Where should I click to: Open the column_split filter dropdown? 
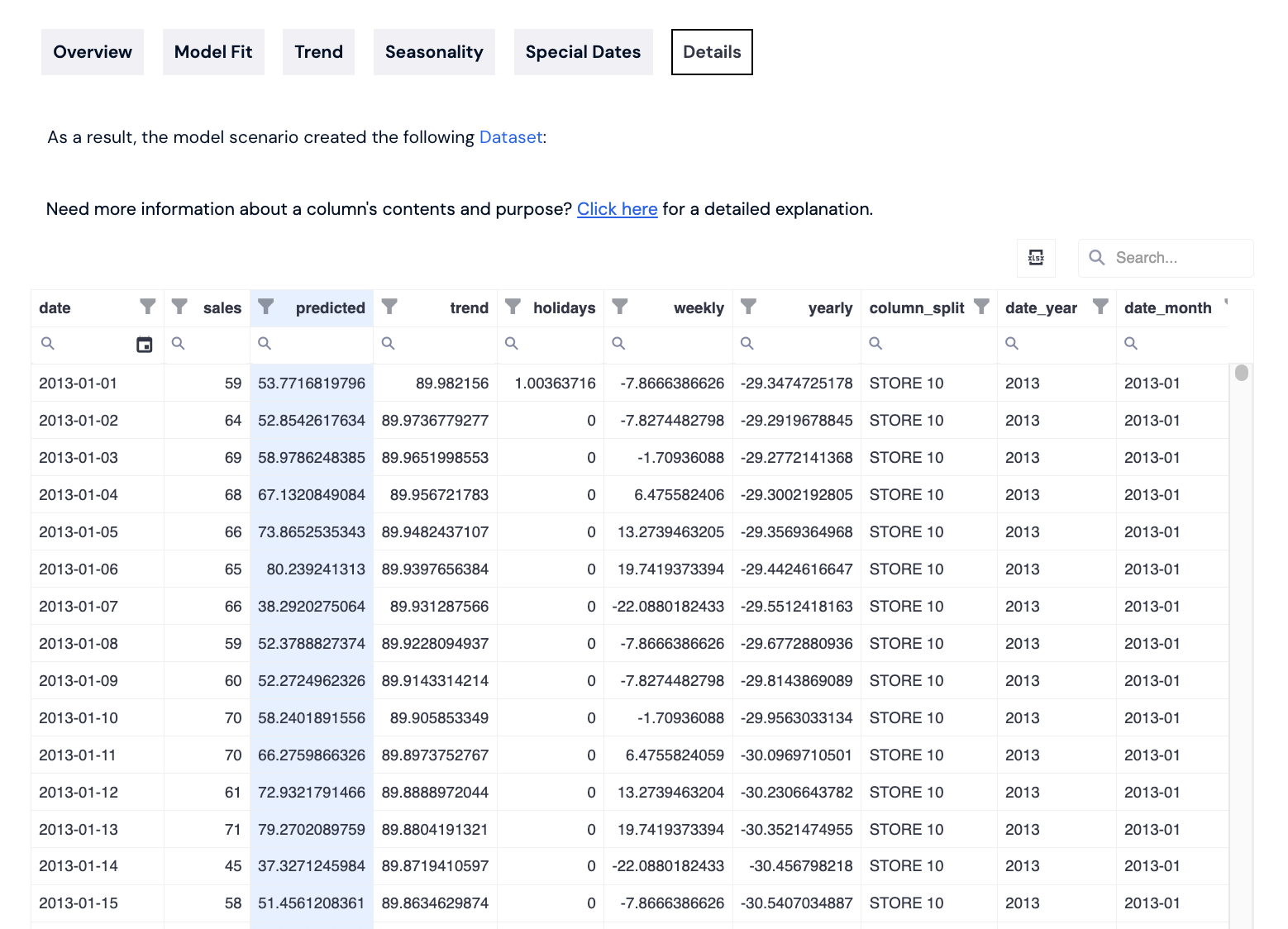pos(981,307)
